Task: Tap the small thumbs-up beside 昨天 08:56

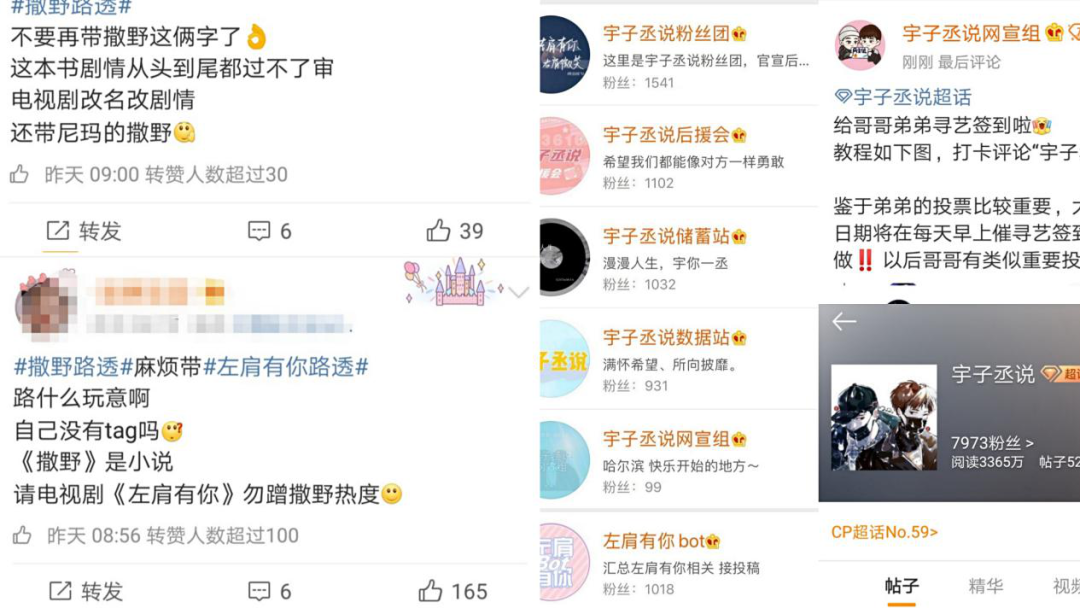Action: click(x=22, y=535)
